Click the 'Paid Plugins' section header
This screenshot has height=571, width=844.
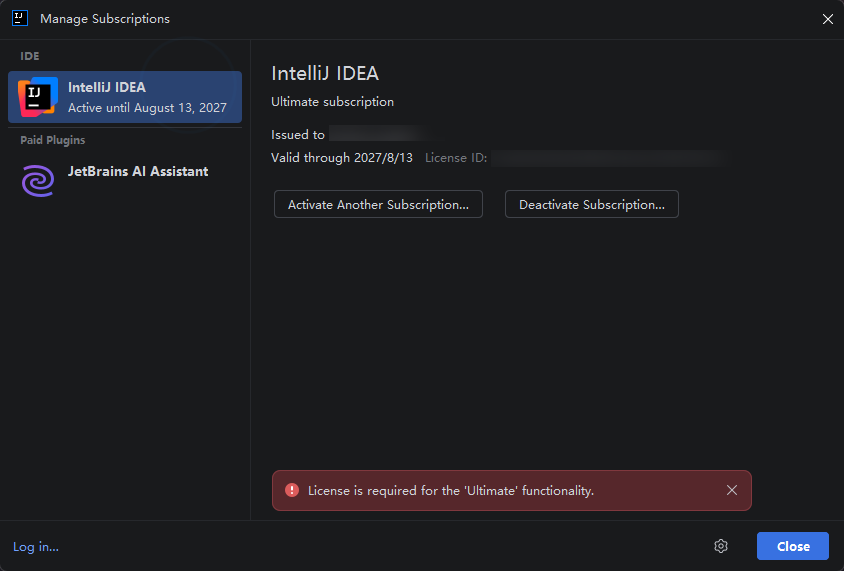53,140
